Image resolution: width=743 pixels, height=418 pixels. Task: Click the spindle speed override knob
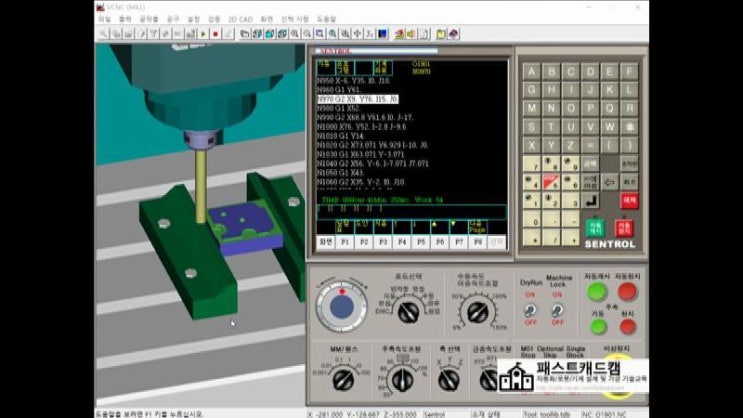(x=402, y=378)
